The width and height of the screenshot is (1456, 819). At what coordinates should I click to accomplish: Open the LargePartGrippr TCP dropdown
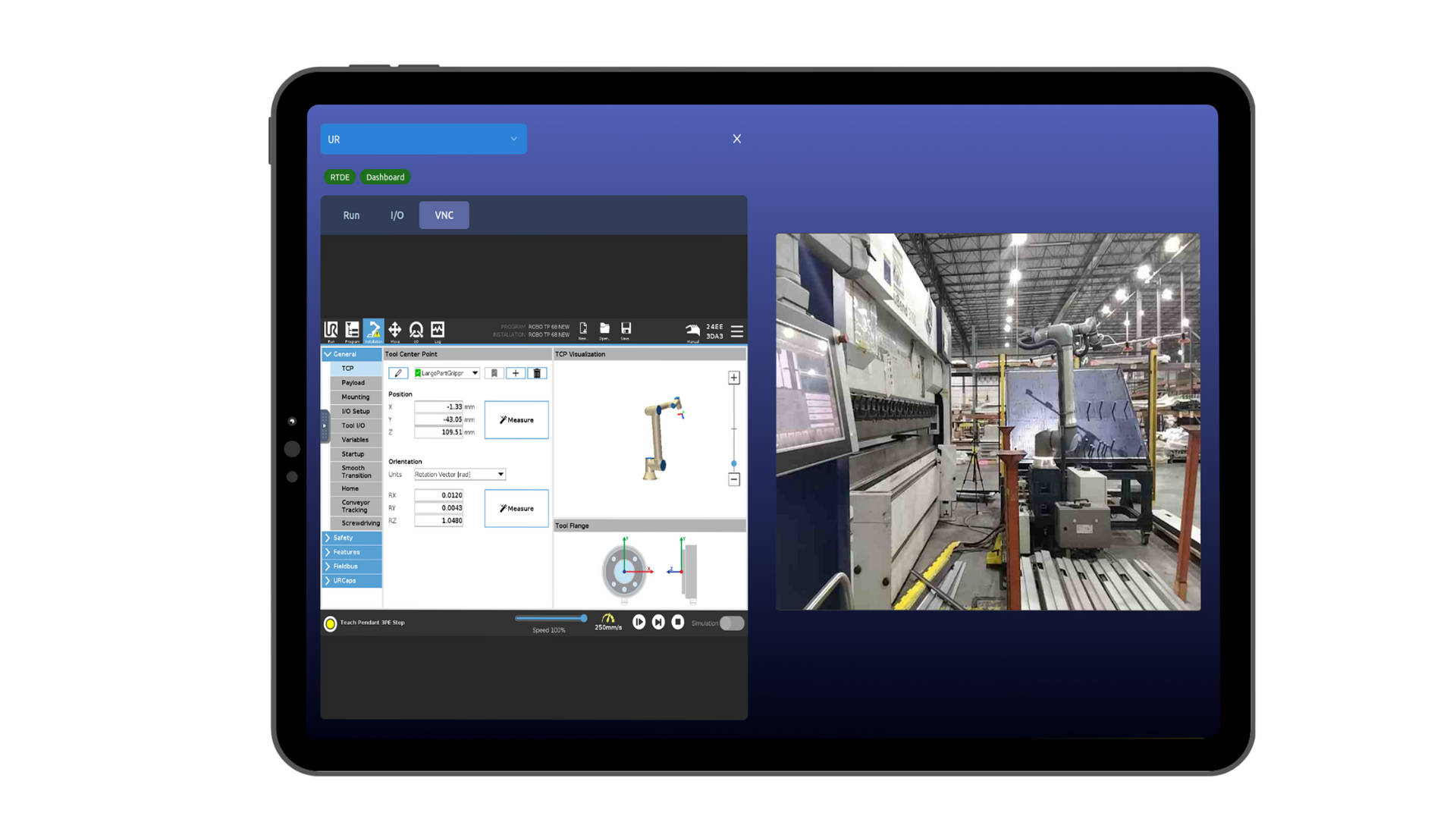click(447, 373)
